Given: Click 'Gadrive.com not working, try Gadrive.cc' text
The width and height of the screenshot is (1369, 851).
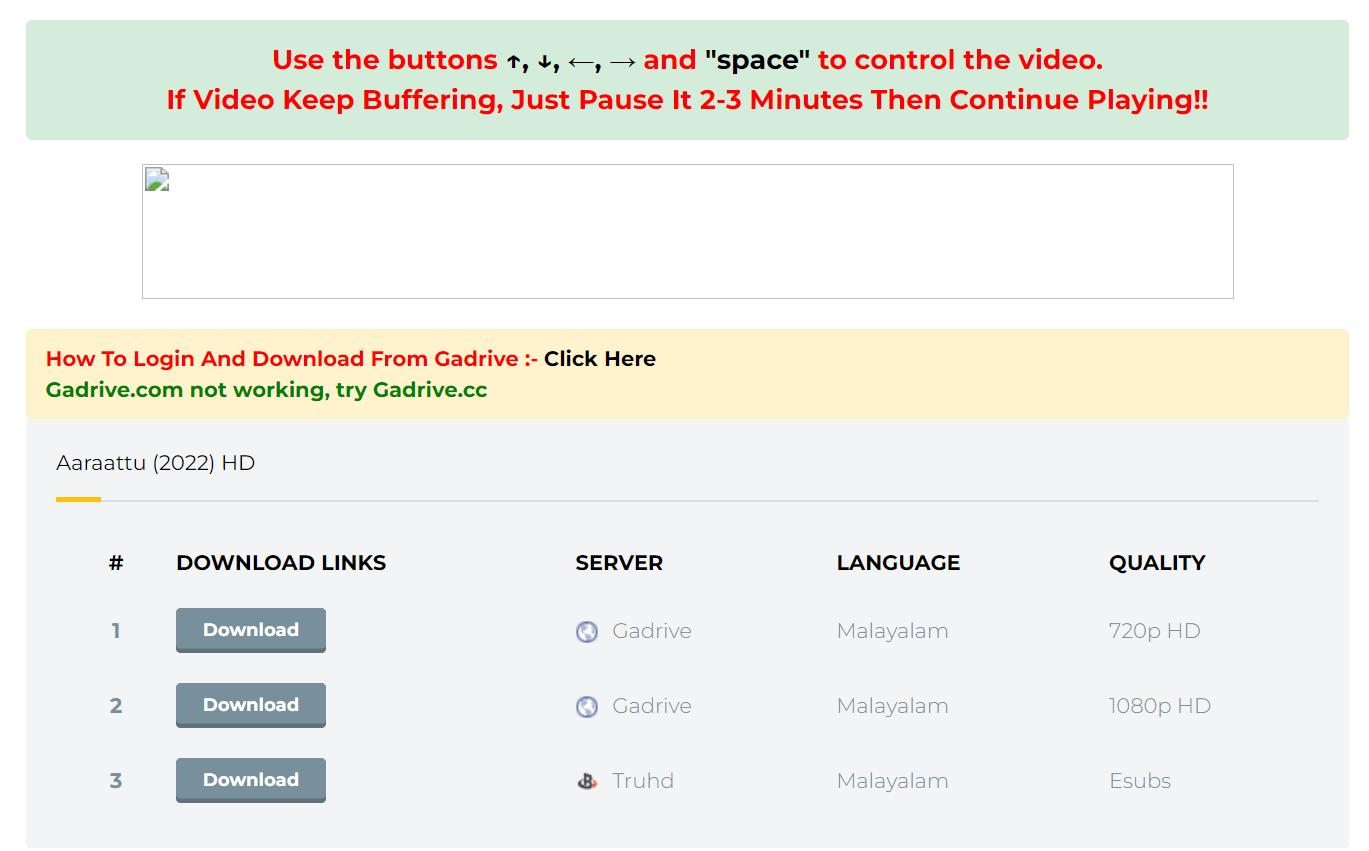Looking at the screenshot, I should [267, 390].
